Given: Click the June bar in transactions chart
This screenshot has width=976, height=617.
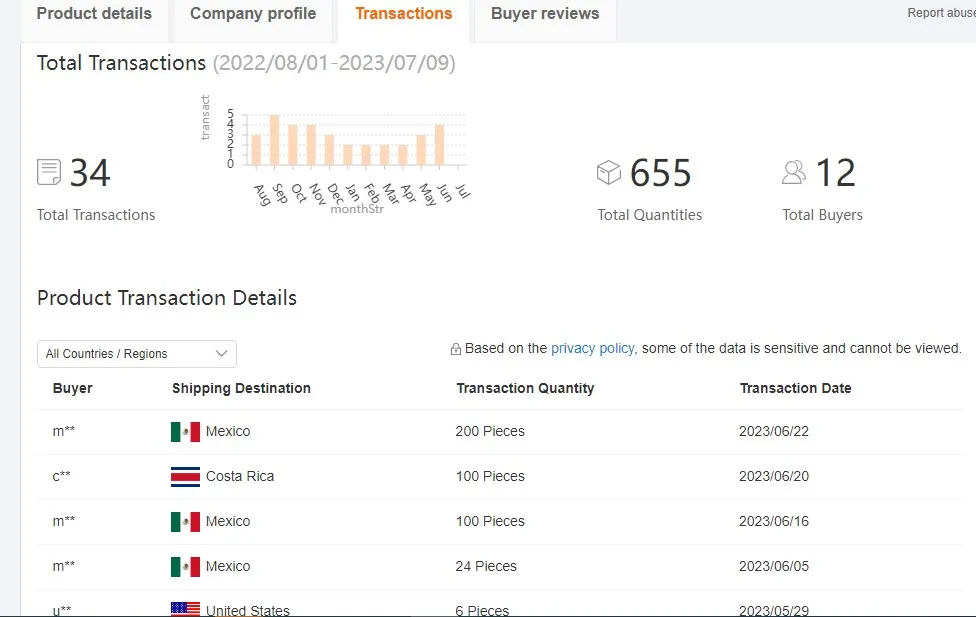Looking at the screenshot, I should (439, 145).
